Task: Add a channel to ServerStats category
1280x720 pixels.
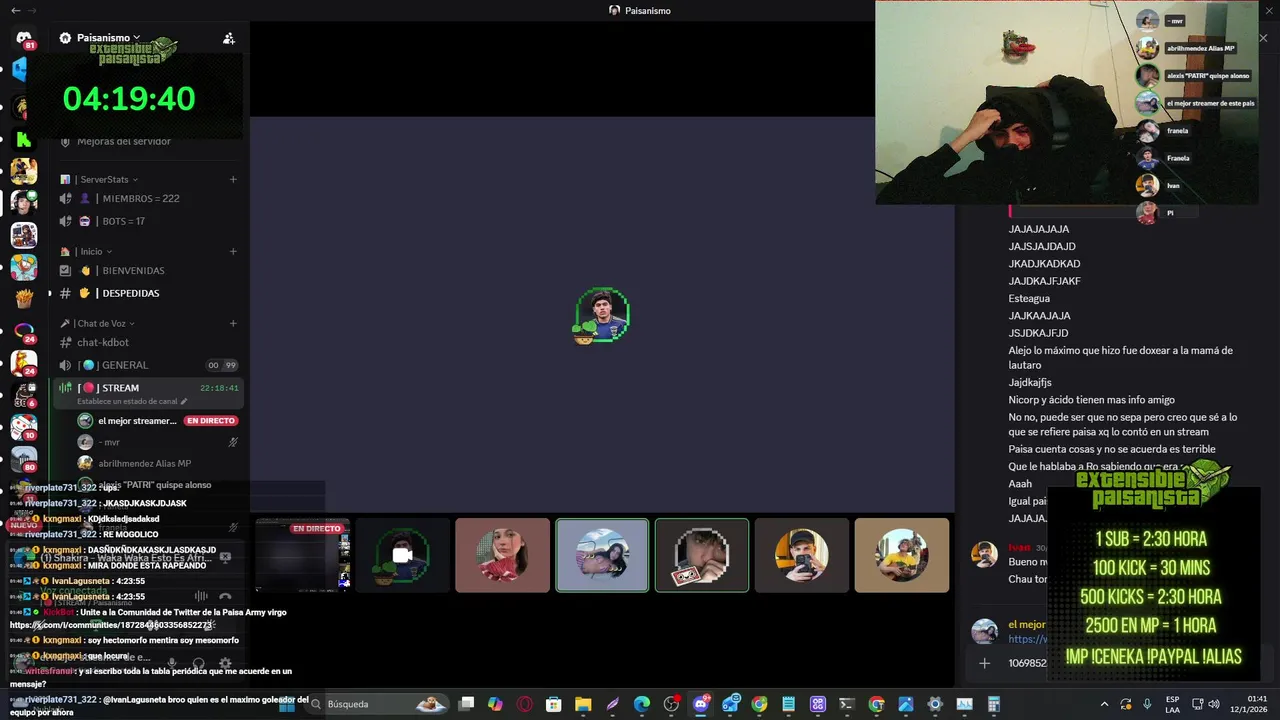Action: pos(233,180)
